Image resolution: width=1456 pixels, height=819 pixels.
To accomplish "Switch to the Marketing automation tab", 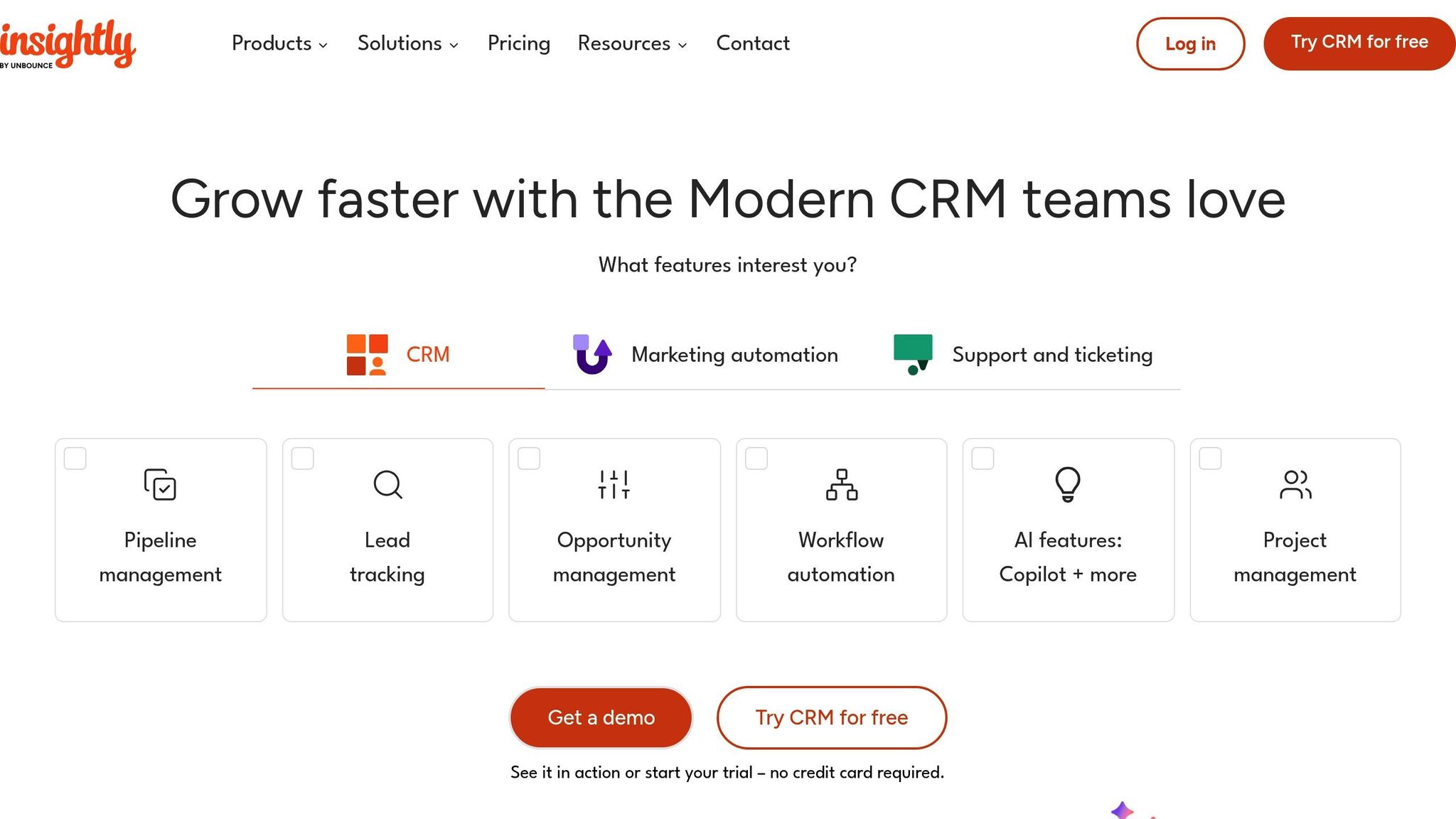I will click(x=705, y=355).
